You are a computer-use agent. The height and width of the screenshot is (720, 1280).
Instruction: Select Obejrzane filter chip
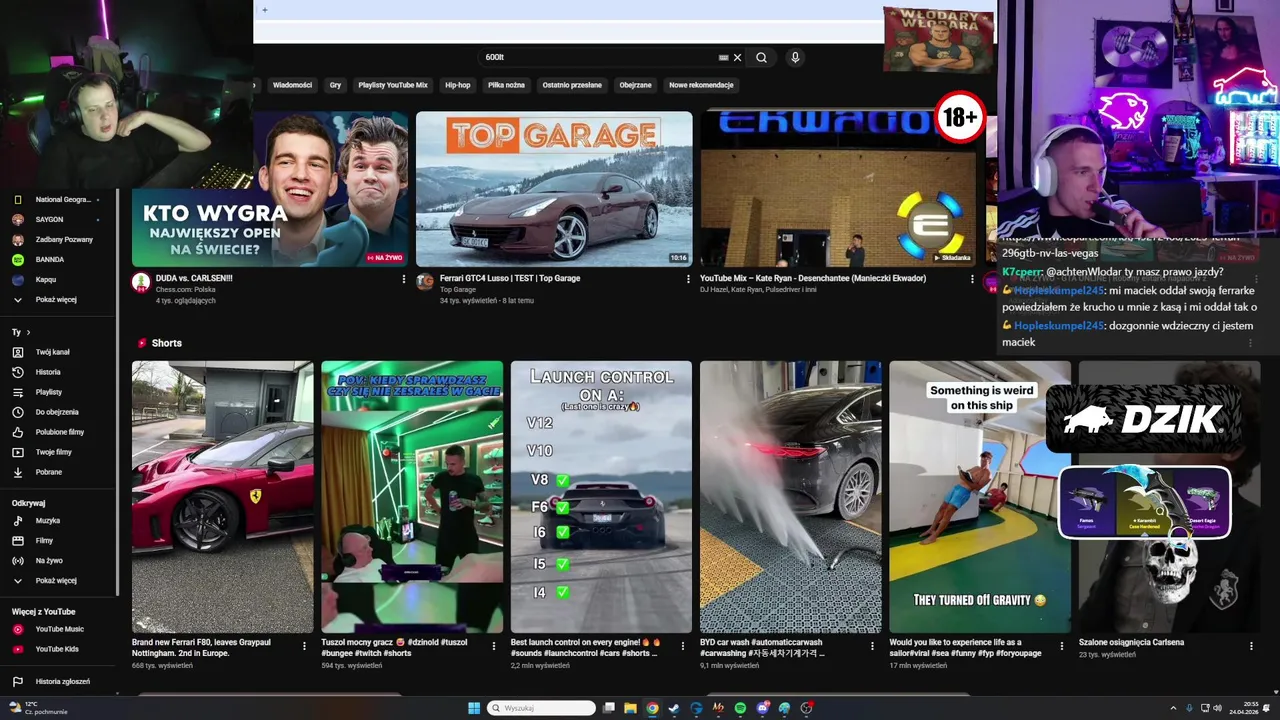[635, 85]
